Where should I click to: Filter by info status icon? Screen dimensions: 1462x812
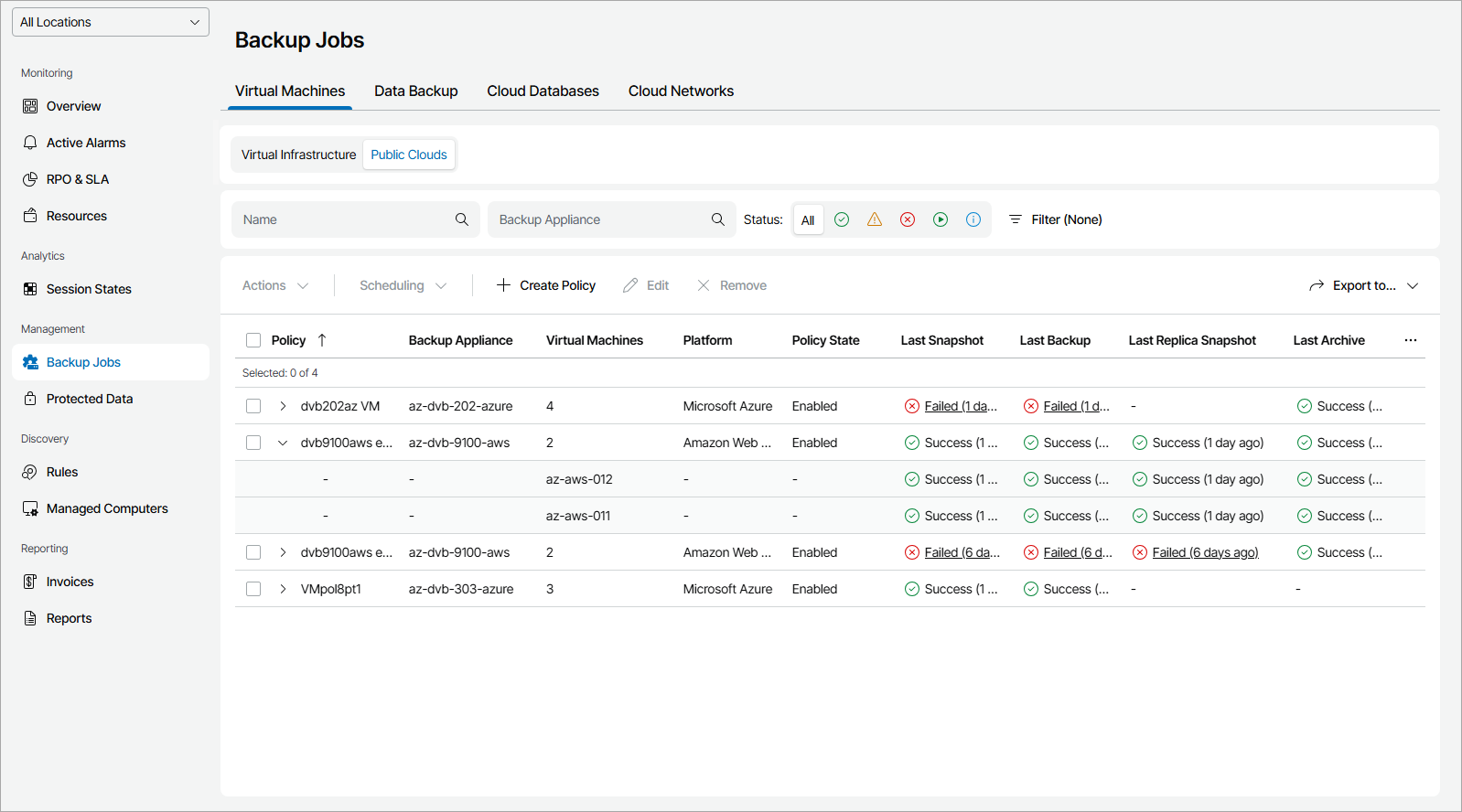(x=973, y=219)
